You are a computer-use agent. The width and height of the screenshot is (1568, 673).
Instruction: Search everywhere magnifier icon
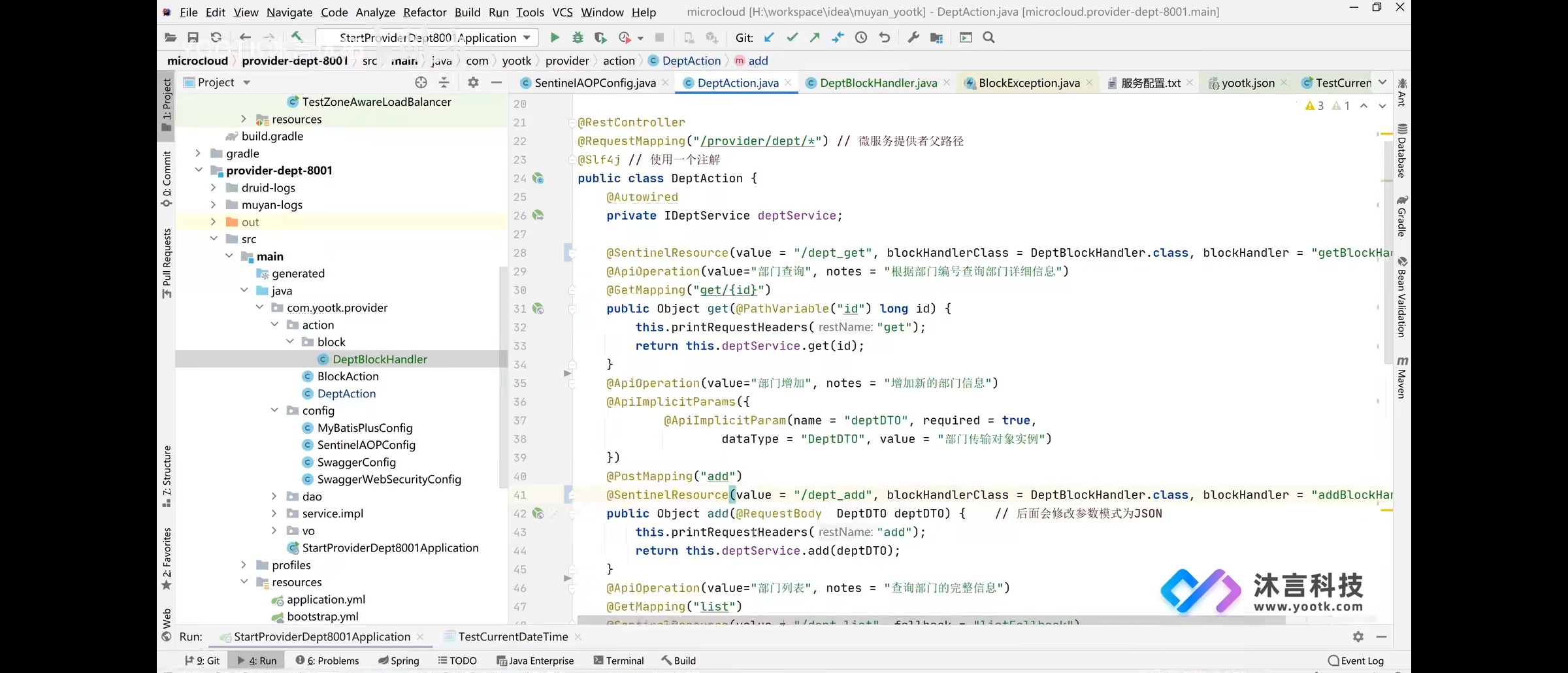(x=988, y=38)
